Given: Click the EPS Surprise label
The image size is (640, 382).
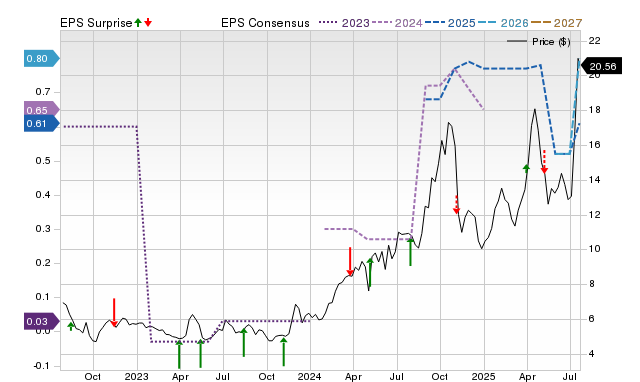Looking at the screenshot, I should point(96,23).
